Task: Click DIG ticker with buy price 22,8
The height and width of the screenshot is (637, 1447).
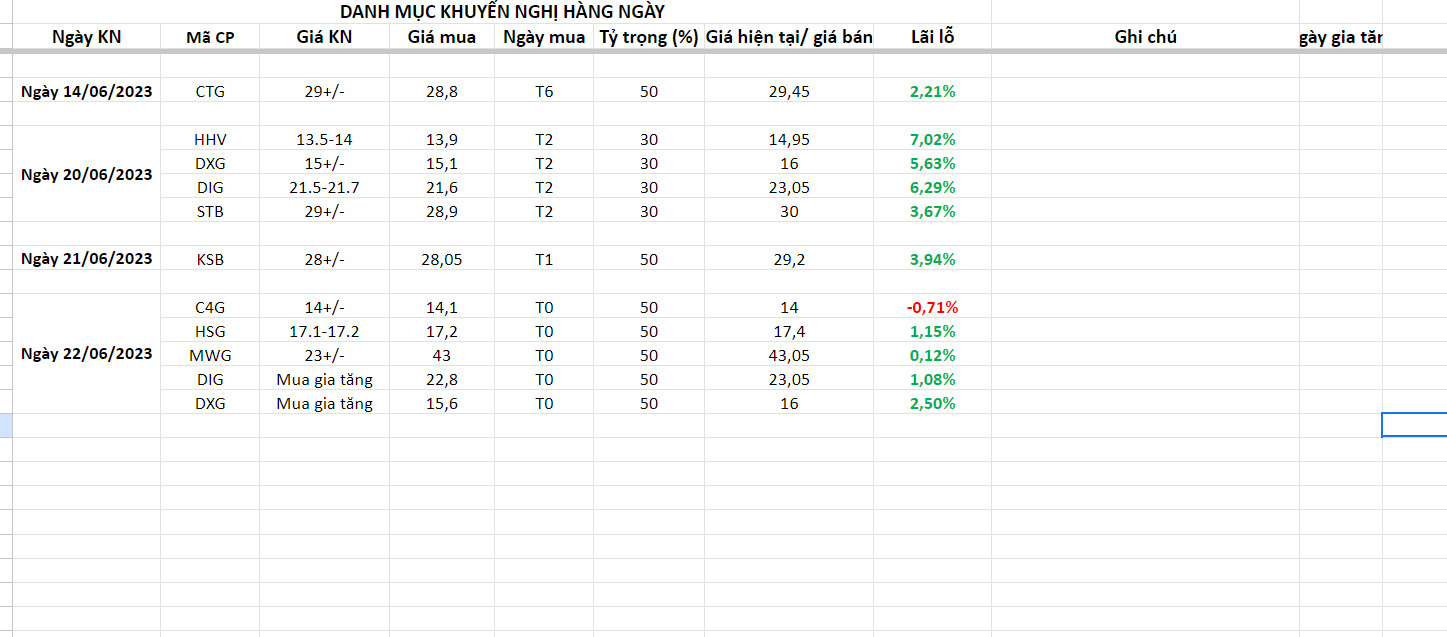Action: coord(210,379)
